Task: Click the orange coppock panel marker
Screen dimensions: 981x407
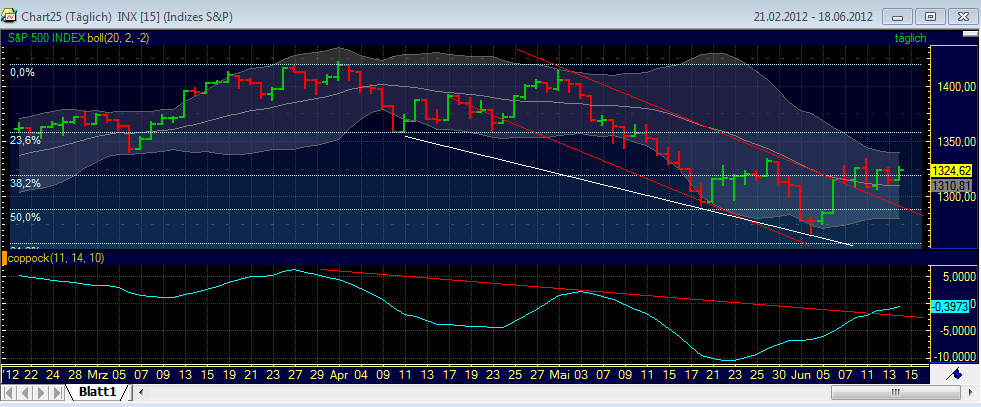Action: point(4,258)
